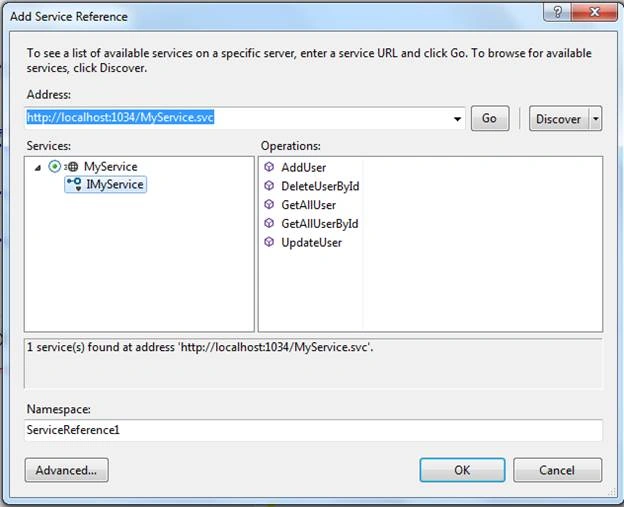Click the '1 service(s) found' status message
624x507 pixels.
pos(200,347)
